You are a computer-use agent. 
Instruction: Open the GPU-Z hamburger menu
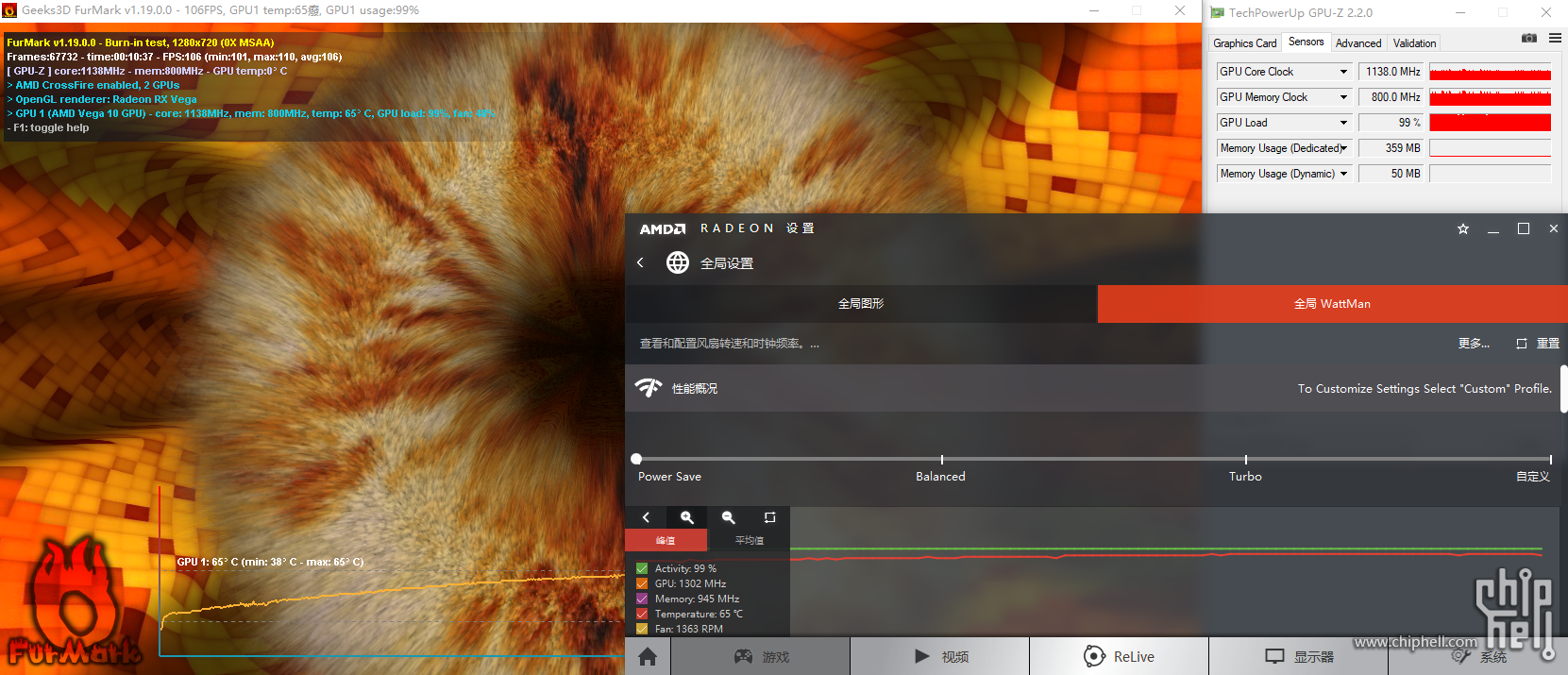(x=1555, y=38)
